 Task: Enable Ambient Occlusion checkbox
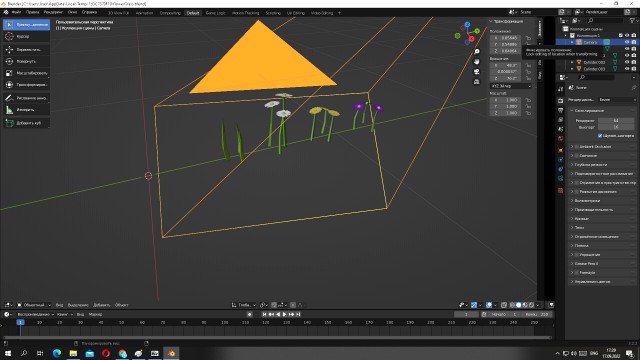(577, 147)
